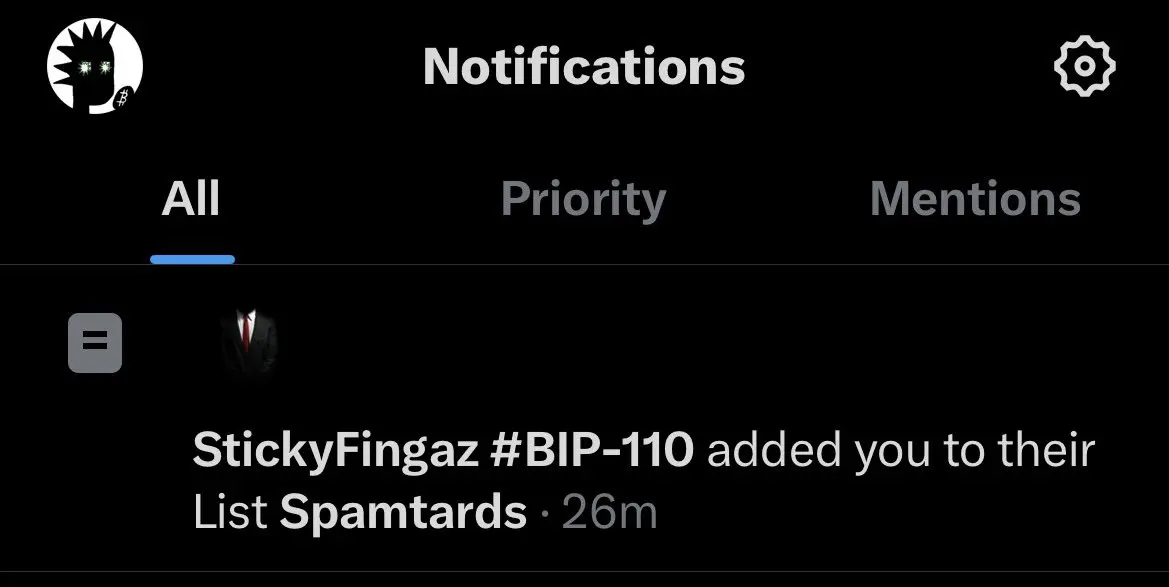Select the All notifications tab
Screen dimensions: 1169x587
191,199
